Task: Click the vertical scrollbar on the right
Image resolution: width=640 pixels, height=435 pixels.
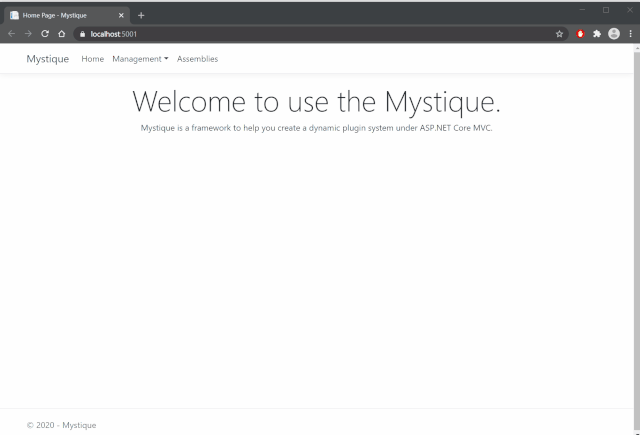Action: point(637,241)
